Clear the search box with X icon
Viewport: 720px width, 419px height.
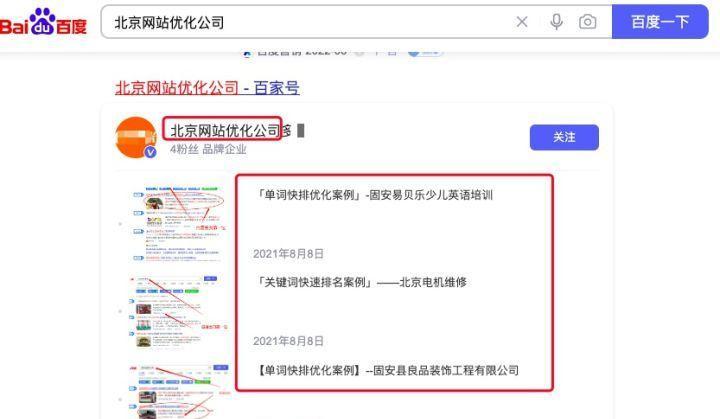point(522,22)
